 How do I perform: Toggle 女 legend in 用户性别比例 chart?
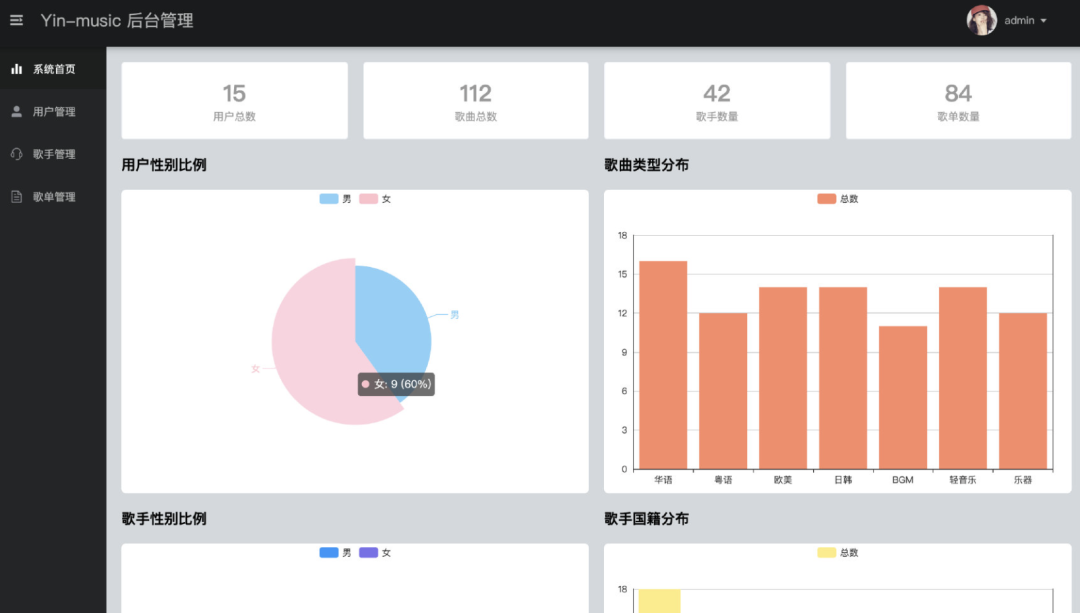[x=375, y=199]
